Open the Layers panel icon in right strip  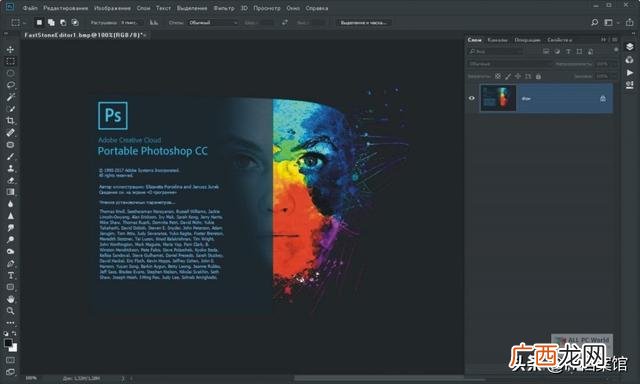click(630, 47)
